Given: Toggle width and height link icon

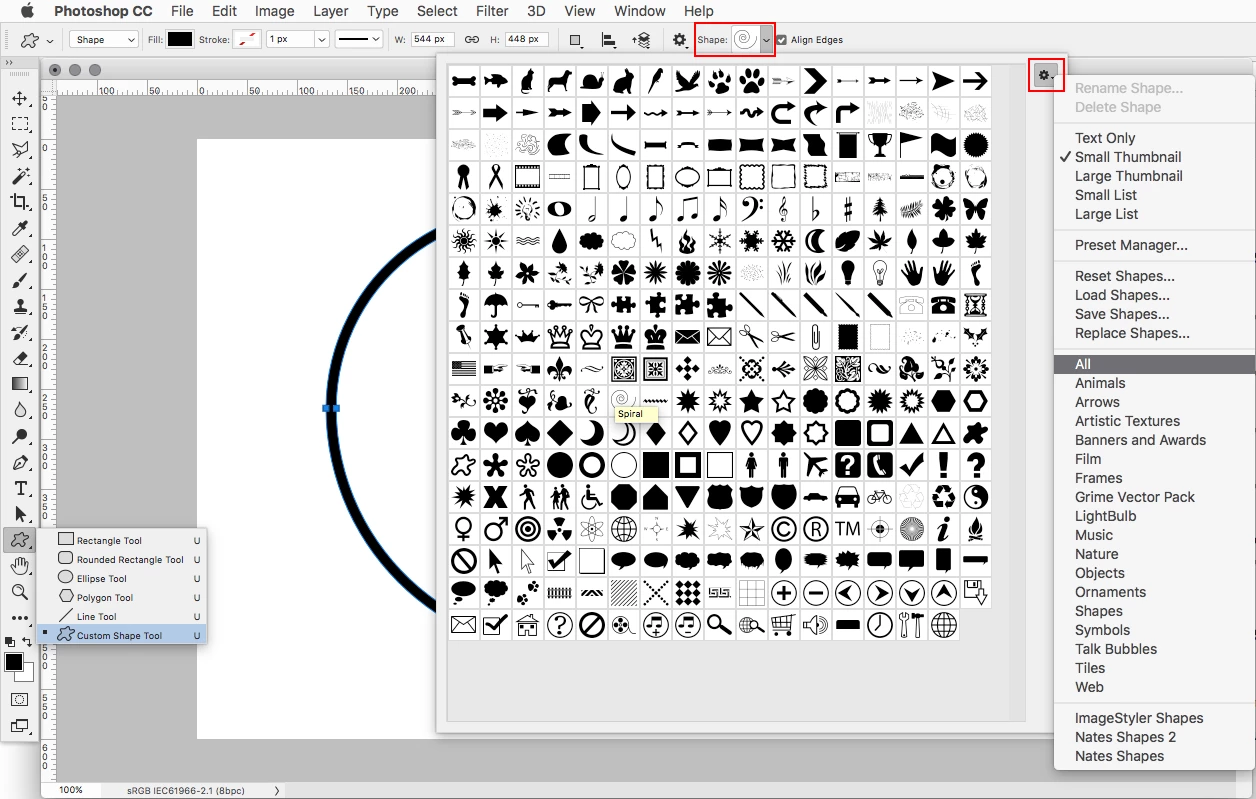Looking at the screenshot, I should coord(472,40).
